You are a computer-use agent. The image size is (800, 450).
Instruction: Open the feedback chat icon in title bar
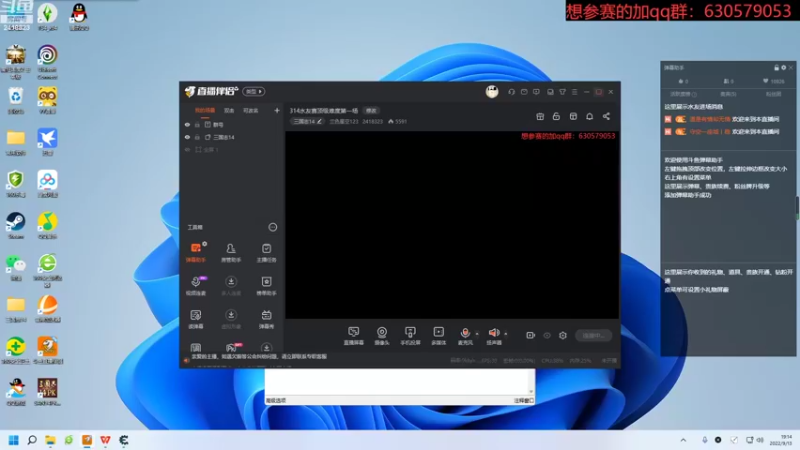pyautogui.click(x=536, y=92)
